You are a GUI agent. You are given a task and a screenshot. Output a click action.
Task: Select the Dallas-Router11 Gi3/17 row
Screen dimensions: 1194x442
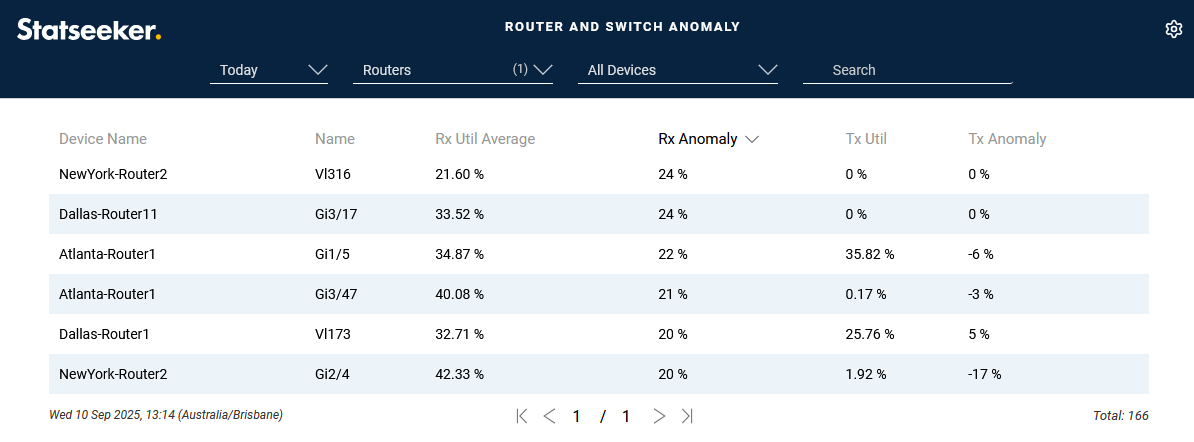coord(598,214)
